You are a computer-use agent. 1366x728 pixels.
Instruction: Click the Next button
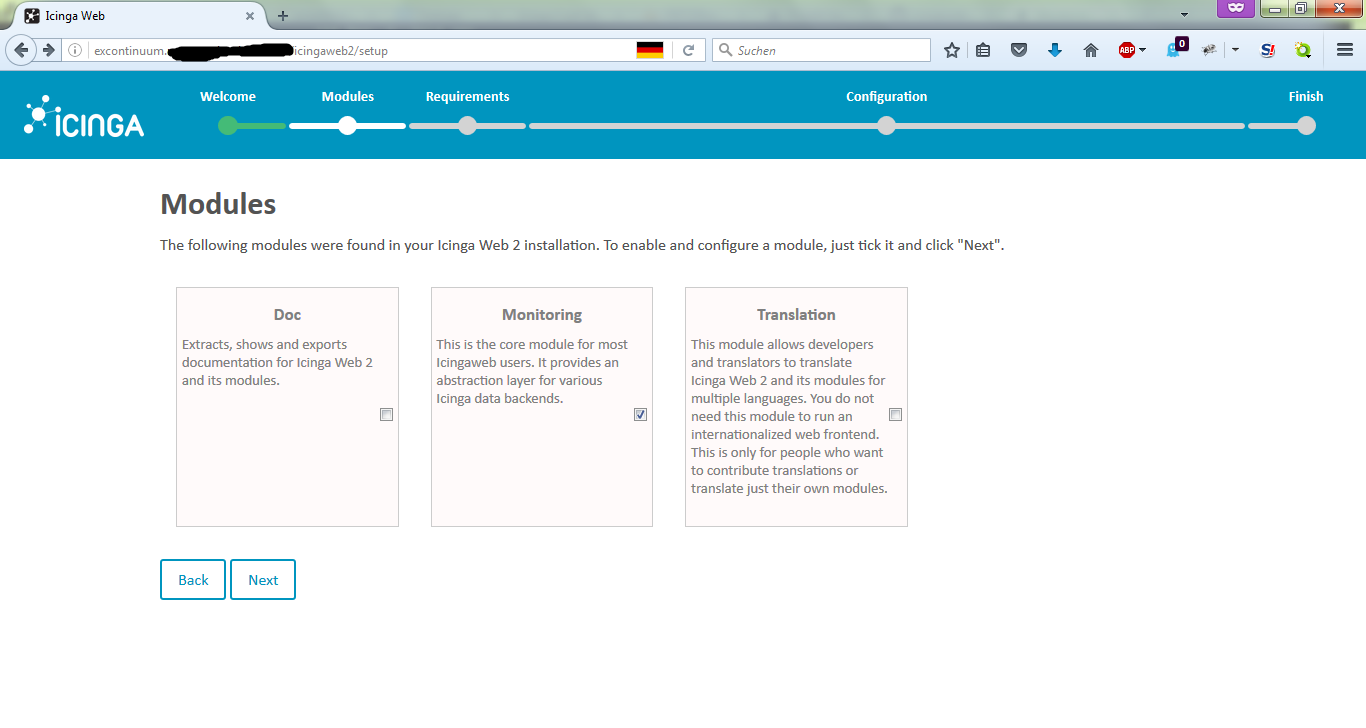click(x=263, y=580)
